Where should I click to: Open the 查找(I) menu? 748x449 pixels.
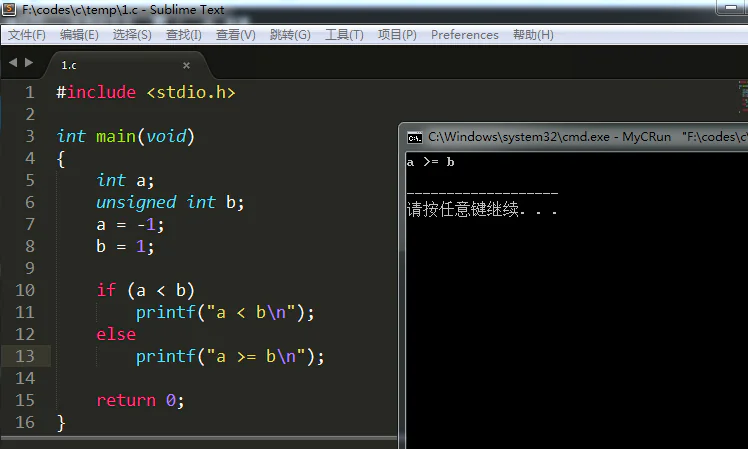click(184, 35)
